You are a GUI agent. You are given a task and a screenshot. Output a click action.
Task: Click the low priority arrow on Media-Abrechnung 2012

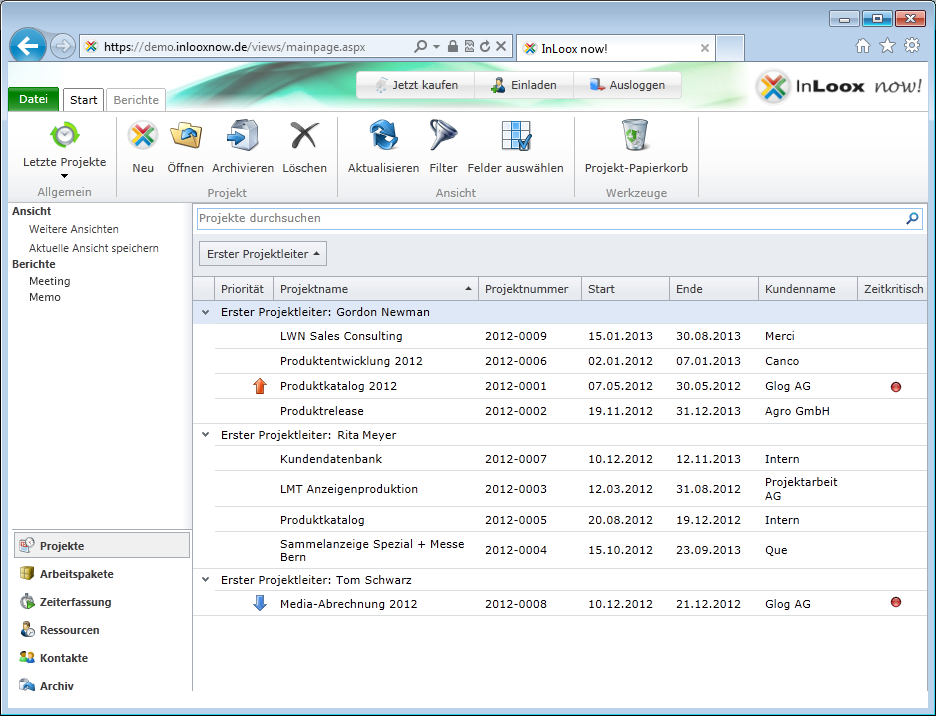(260, 603)
